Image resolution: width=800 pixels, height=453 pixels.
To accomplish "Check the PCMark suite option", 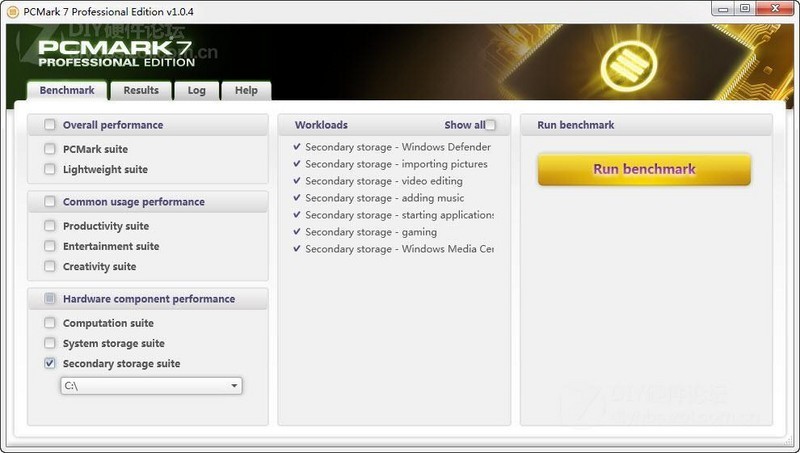I will (x=49, y=149).
